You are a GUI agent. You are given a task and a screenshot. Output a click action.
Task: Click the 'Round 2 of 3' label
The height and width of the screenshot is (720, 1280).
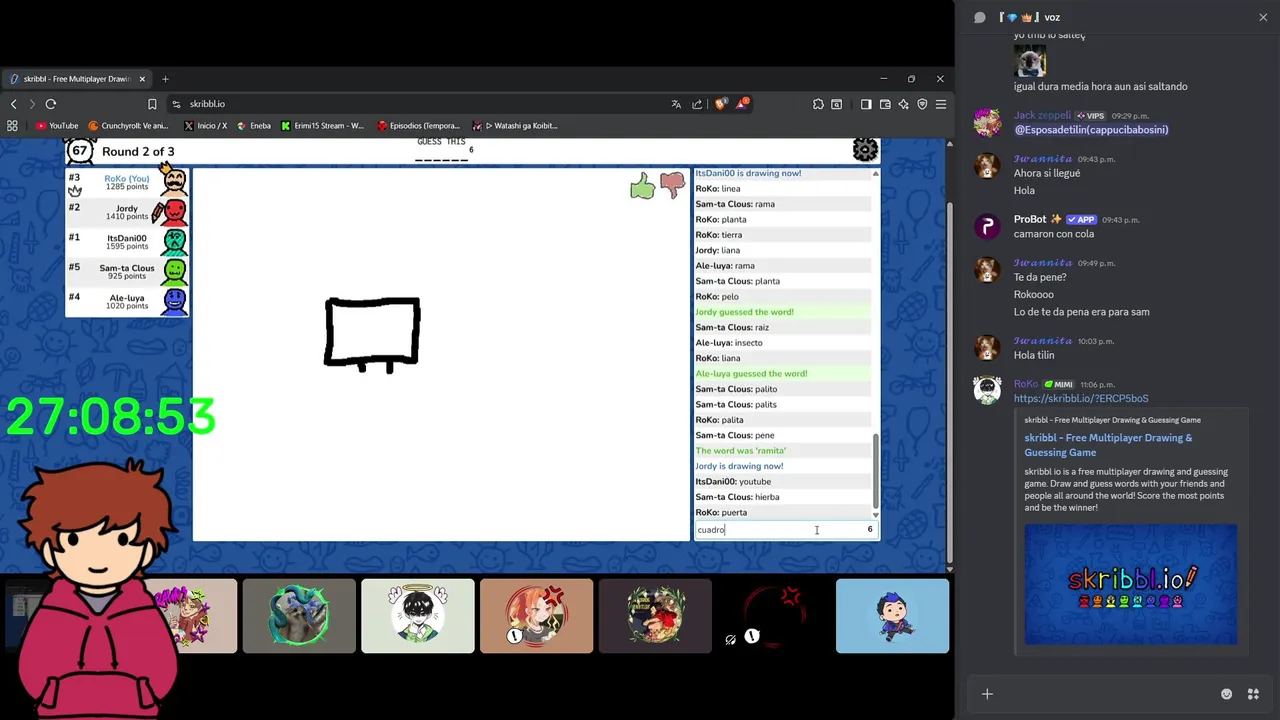click(x=138, y=152)
